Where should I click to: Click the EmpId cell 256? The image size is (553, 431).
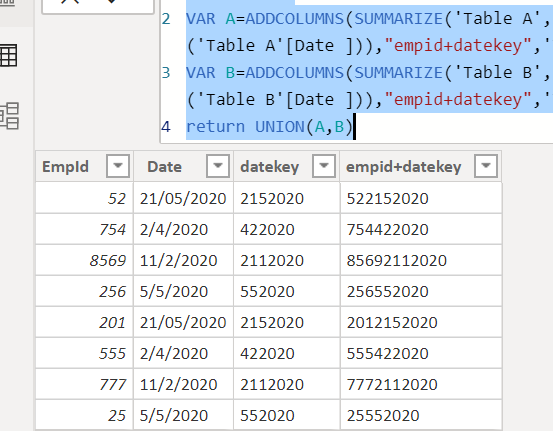coord(84,291)
